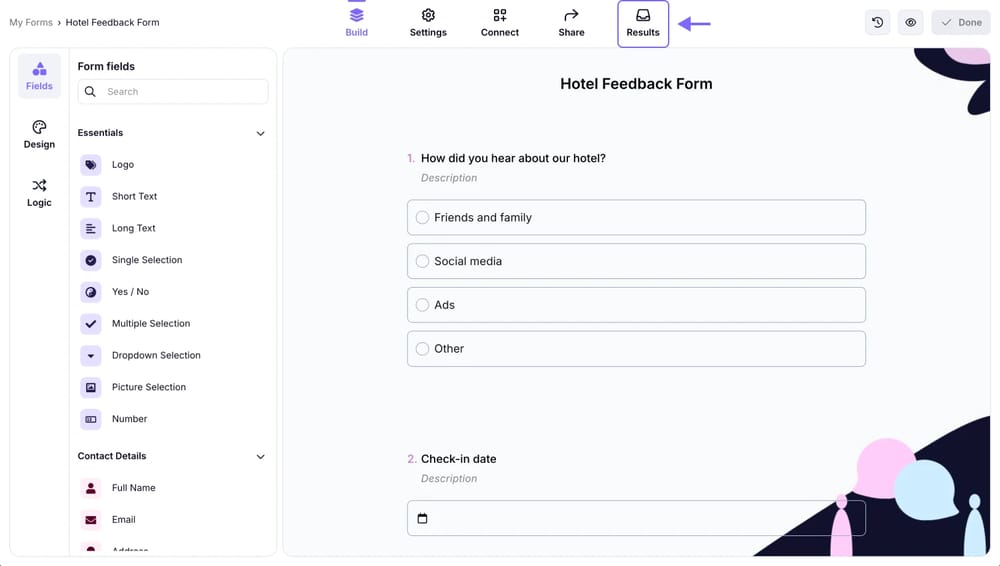Add a Short Text field
Image resolution: width=1000 pixels, height=566 pixels.
click(134, 197)
